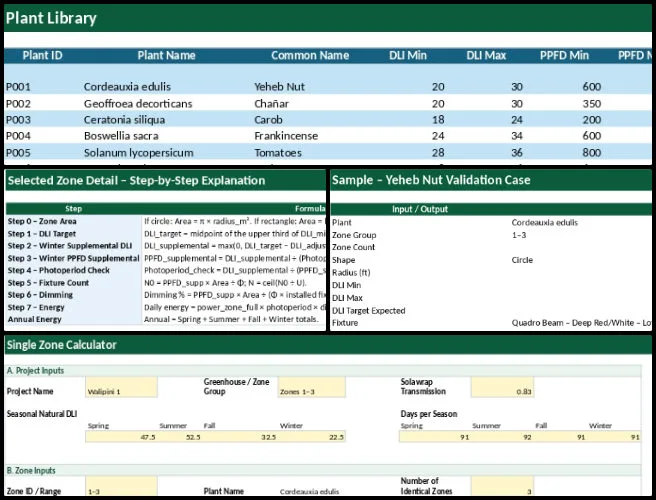This screenshot has width=656, height=500.
Task: Click the Number of Identical Zones field
Action: (x=502, y=487)
